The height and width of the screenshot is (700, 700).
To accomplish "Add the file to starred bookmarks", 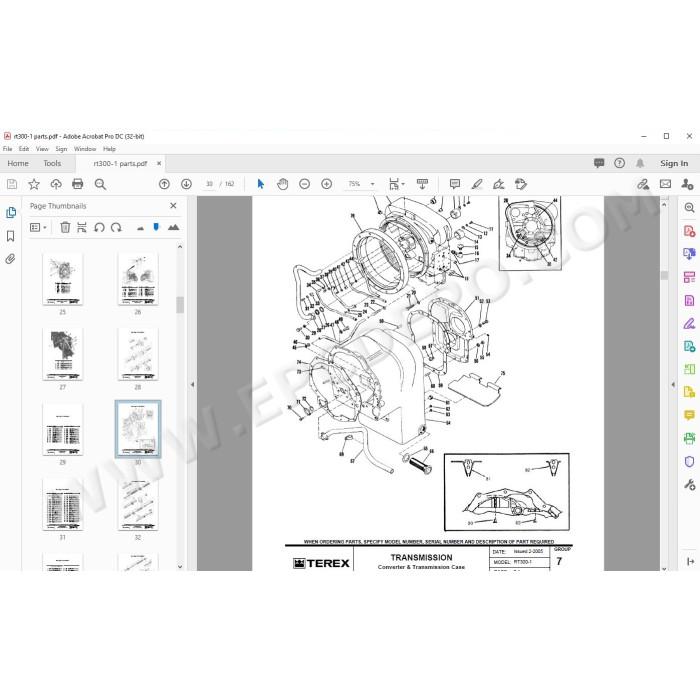I will click(x=34, y=184).
